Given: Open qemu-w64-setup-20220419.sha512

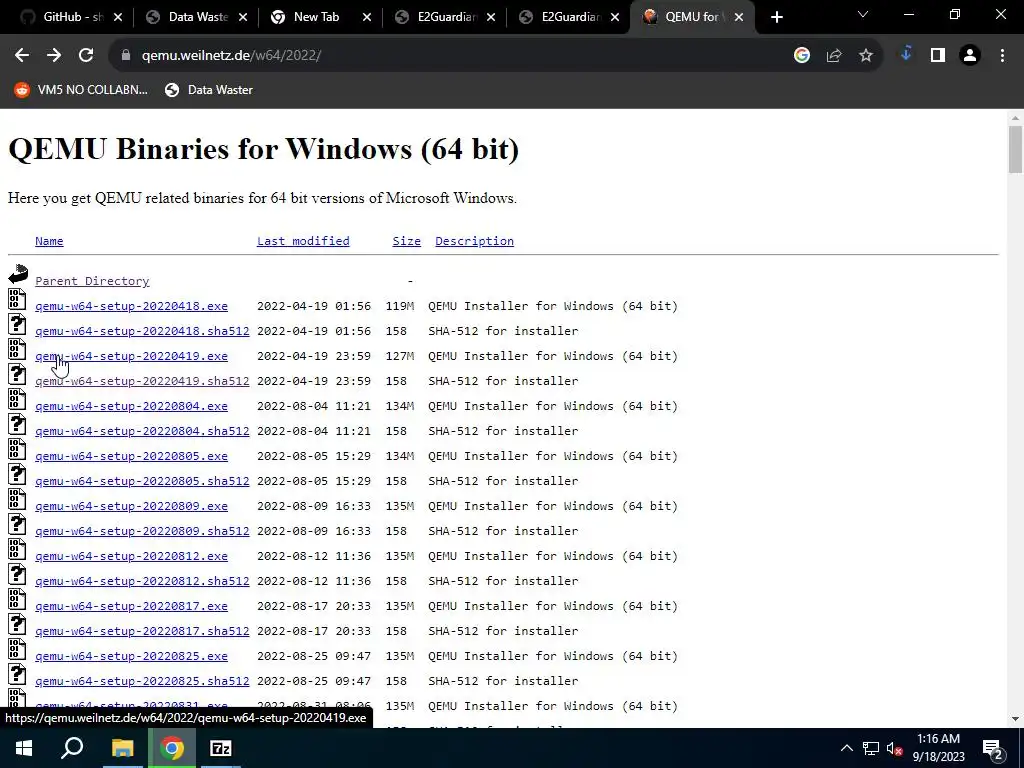Looking at the screenshot, I should [142, 381].
